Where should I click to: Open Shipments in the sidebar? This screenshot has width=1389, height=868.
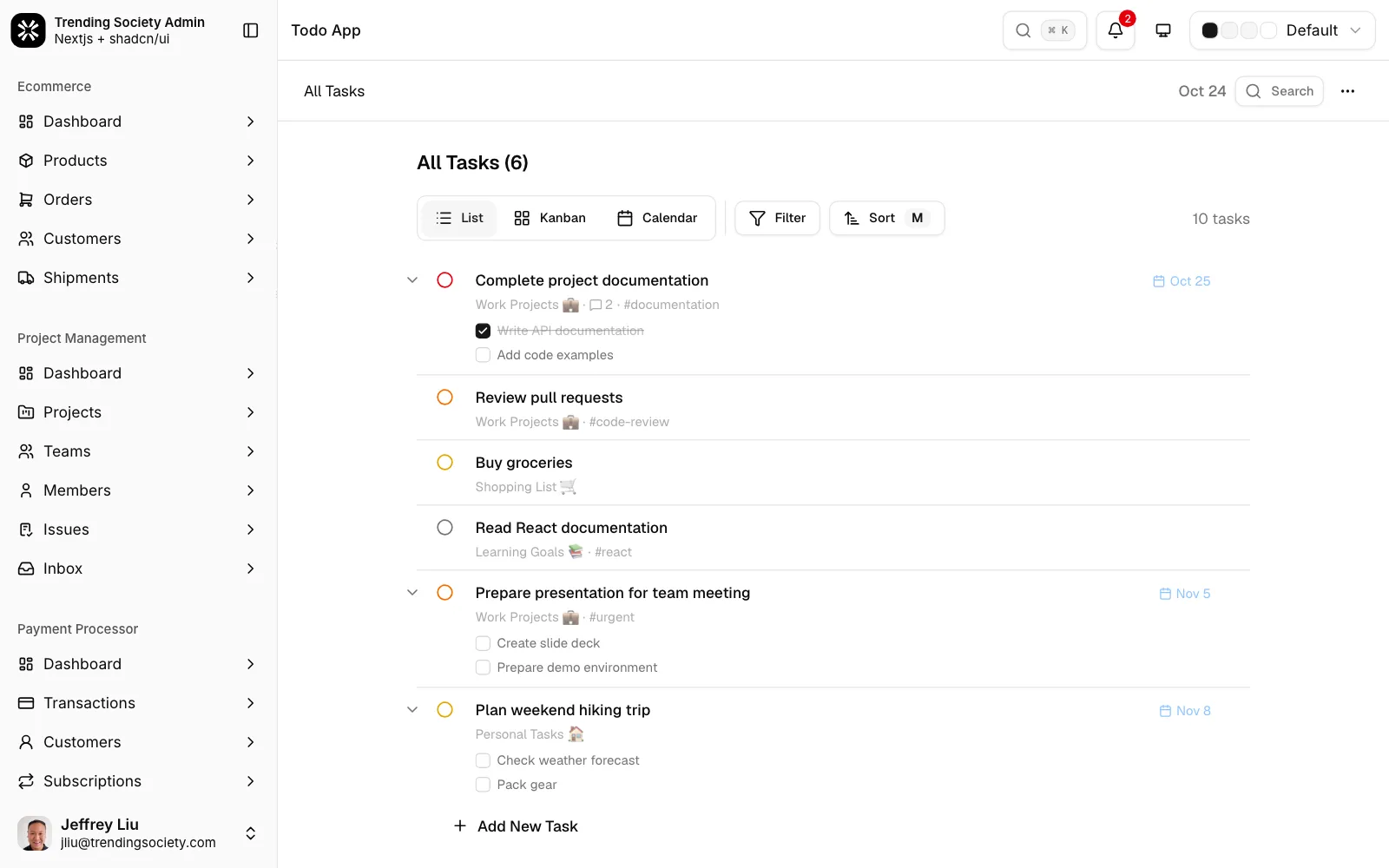(139, 278)
